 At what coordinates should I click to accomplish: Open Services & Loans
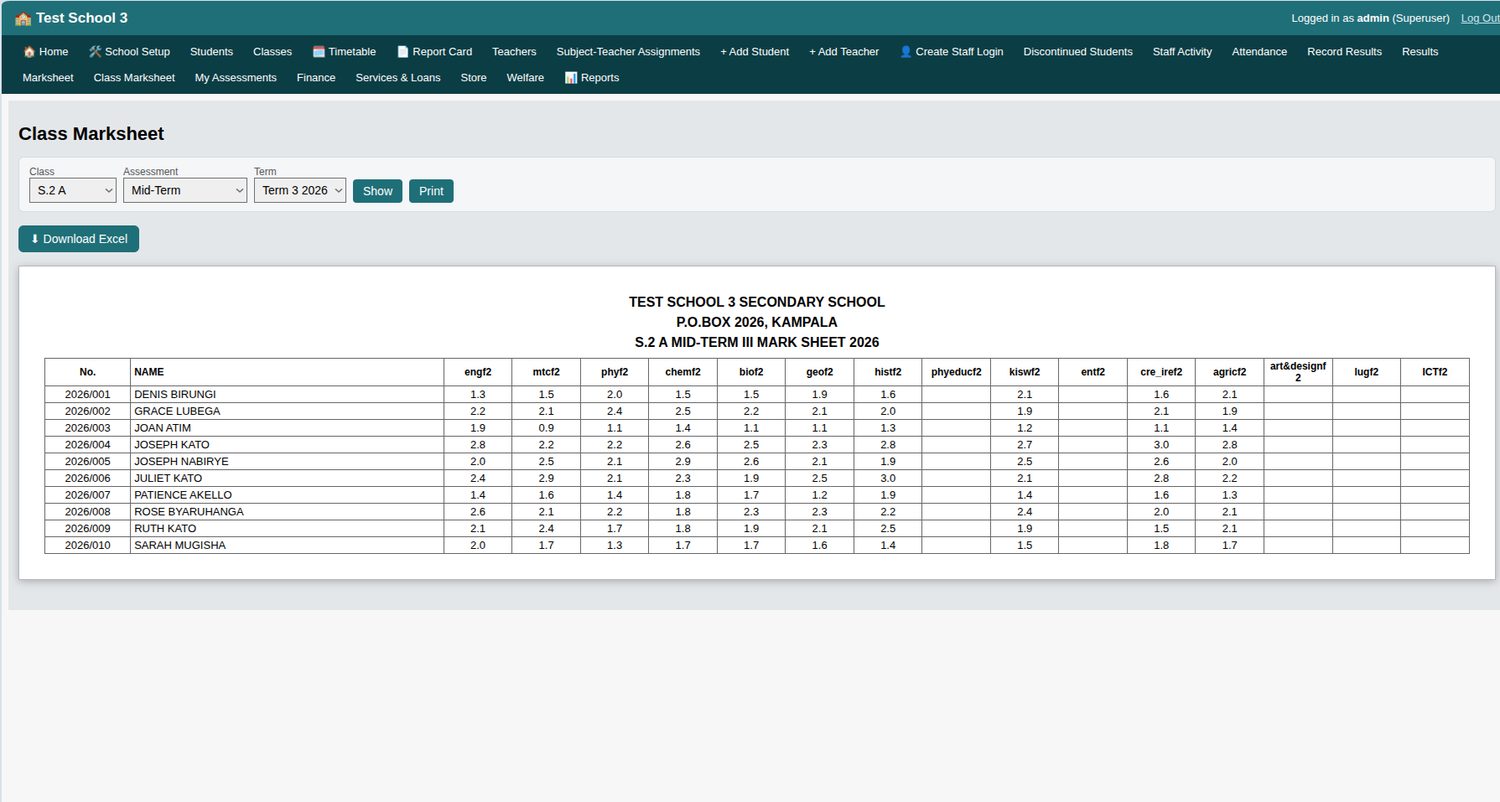point(398,77)
